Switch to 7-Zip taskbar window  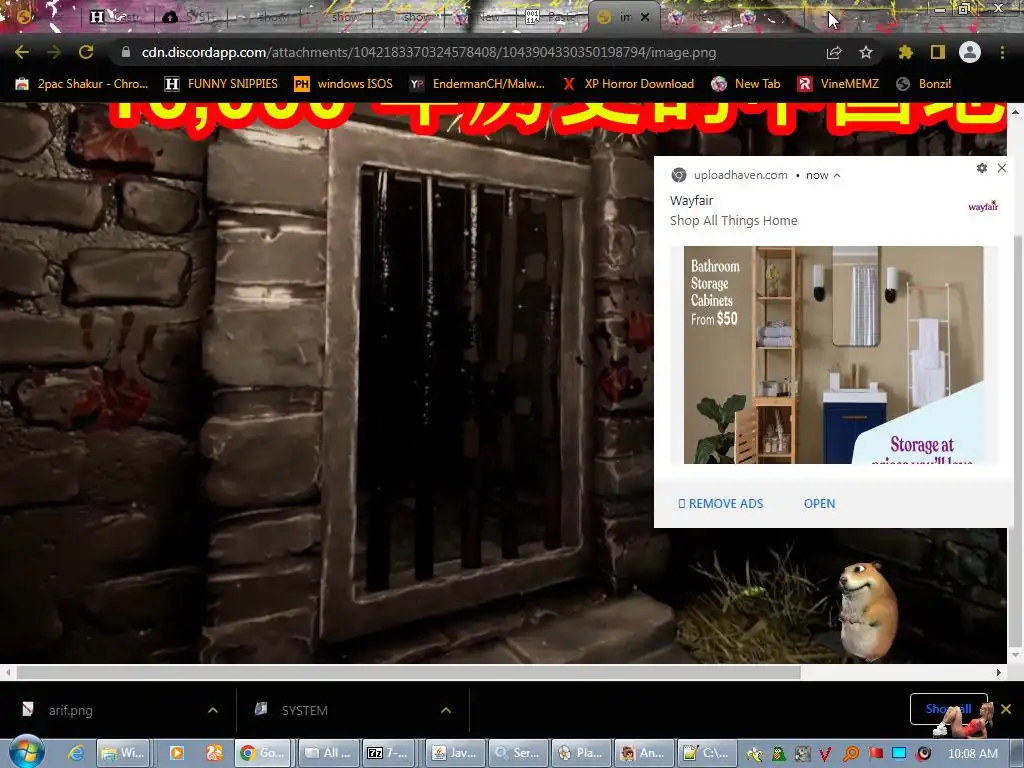(x=389, y=753)
